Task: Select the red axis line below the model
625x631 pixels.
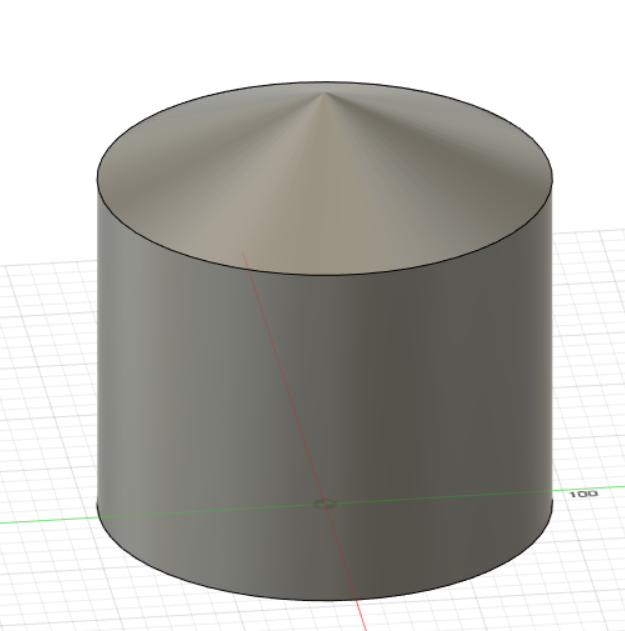Action: coord(361,616)
